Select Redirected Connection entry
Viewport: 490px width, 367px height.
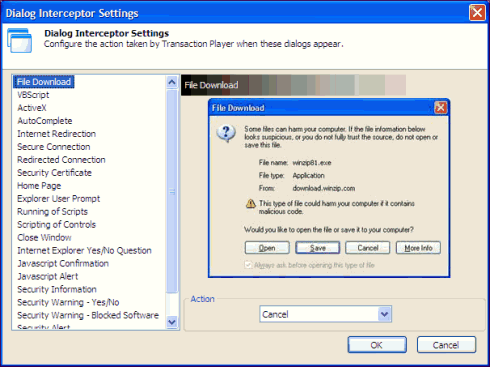tap(61, 160)
